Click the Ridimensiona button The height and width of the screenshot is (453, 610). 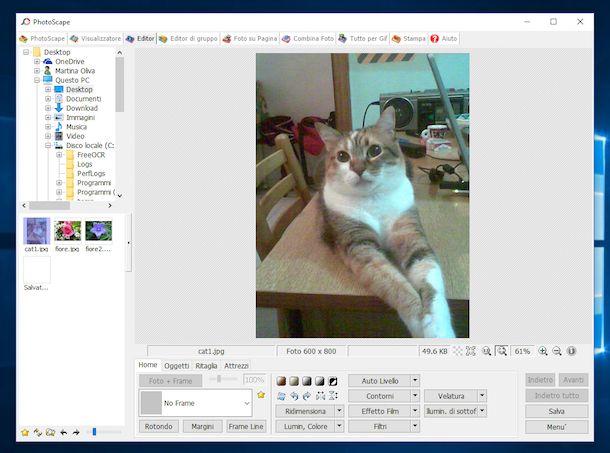[x=305, y=411]
